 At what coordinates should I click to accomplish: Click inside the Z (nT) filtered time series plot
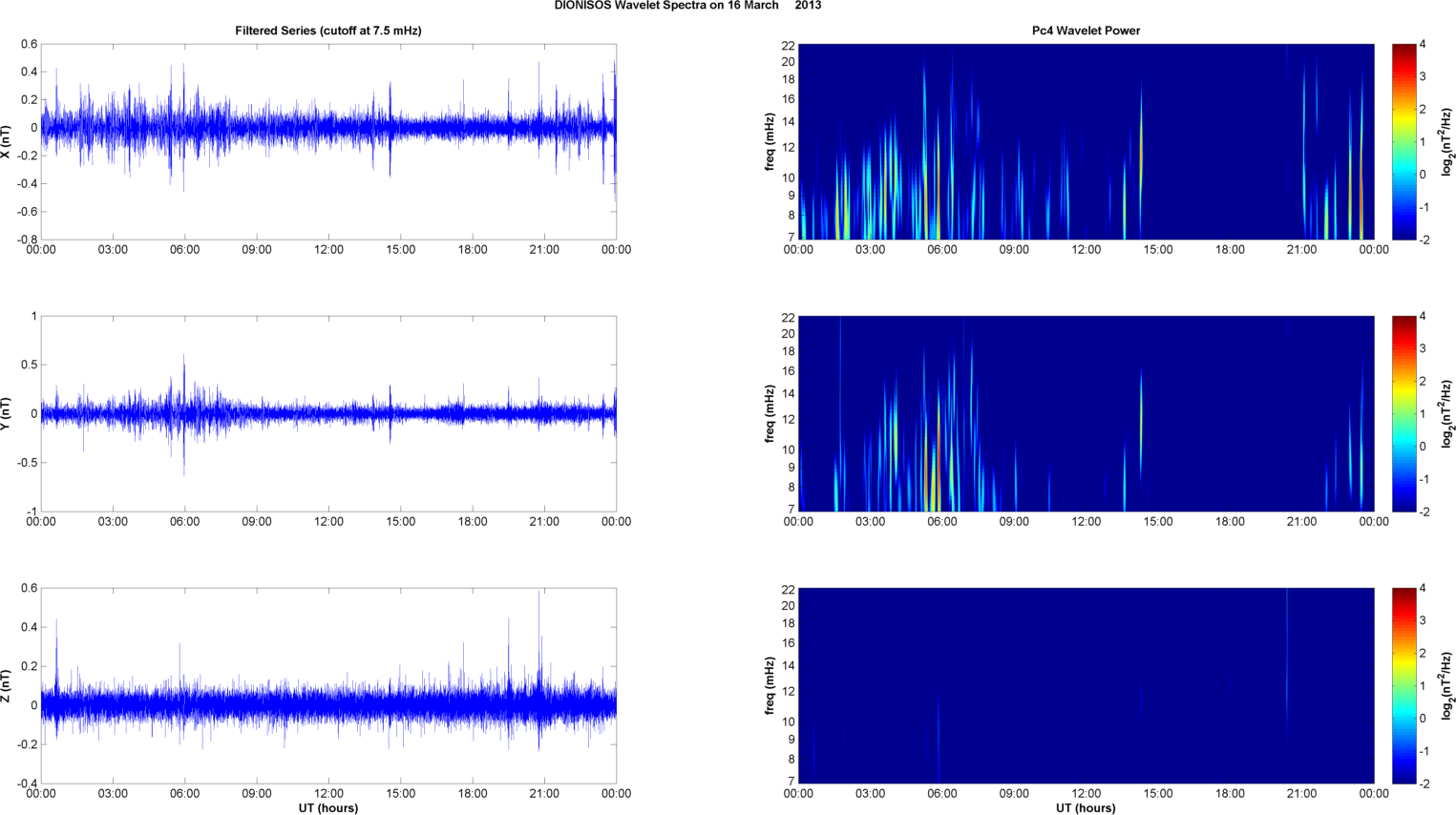328,686
